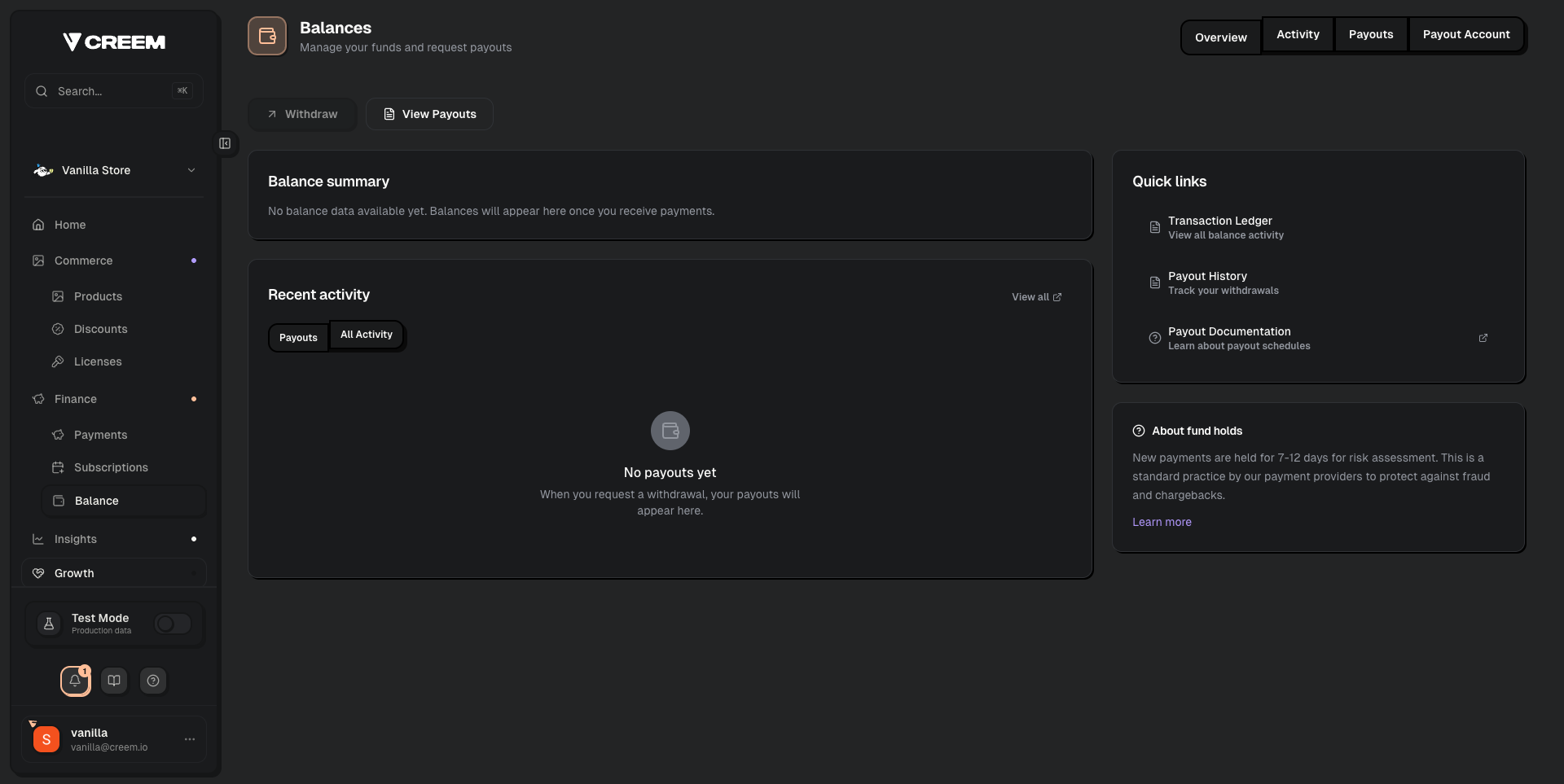Open Payout History quick link
The image size is (1564, 784).
pos(1318,283)
